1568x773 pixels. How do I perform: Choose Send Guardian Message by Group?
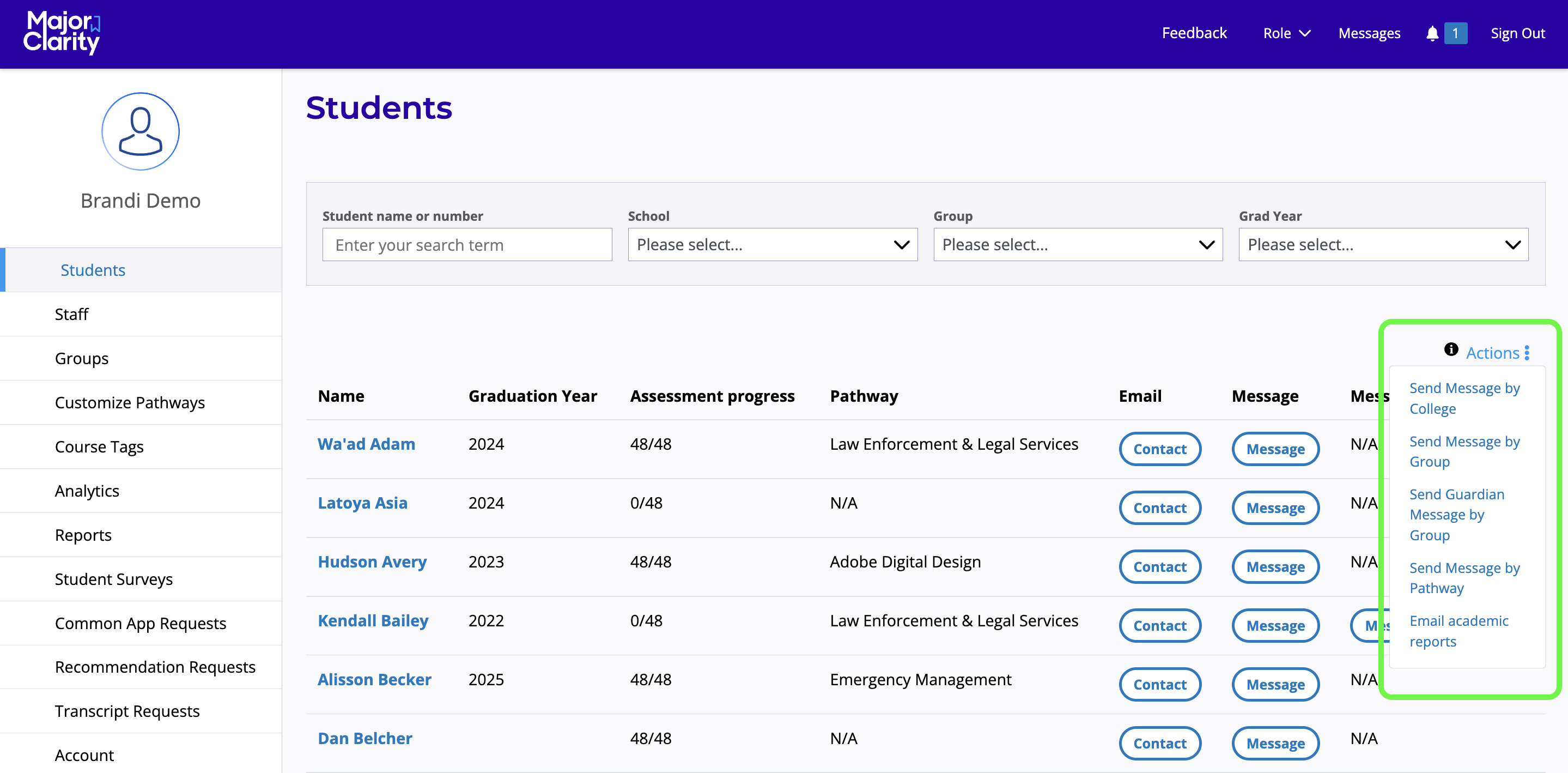pos(1456,514)
